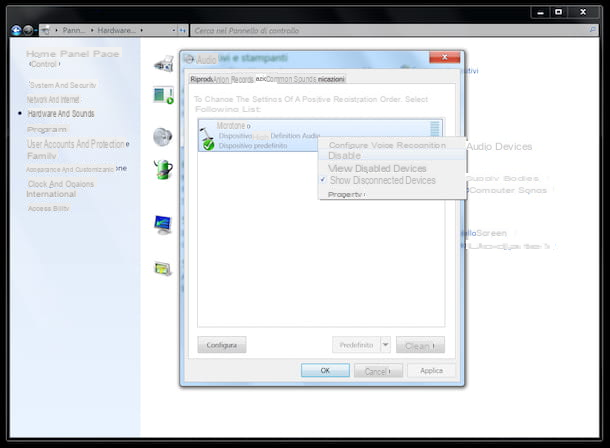Switch to the Common Sounds tab
The height and width of the screenshot is (448, 610).
click(x=291, y=79)
